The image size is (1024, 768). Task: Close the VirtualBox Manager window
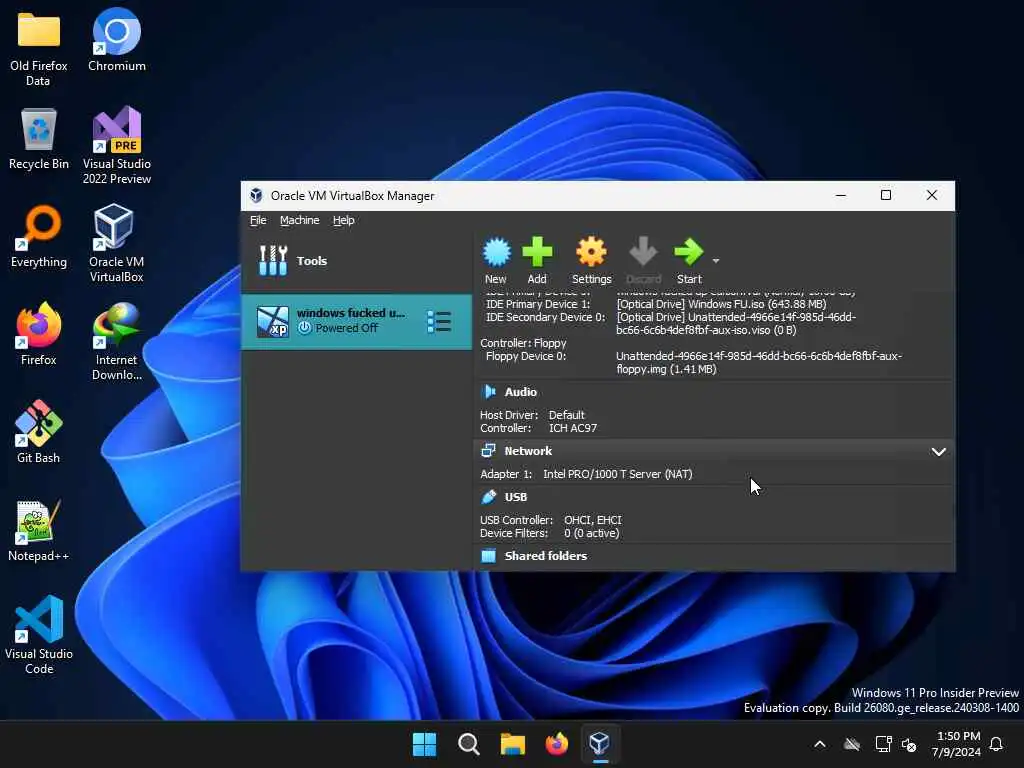click(x=932, y=195)
